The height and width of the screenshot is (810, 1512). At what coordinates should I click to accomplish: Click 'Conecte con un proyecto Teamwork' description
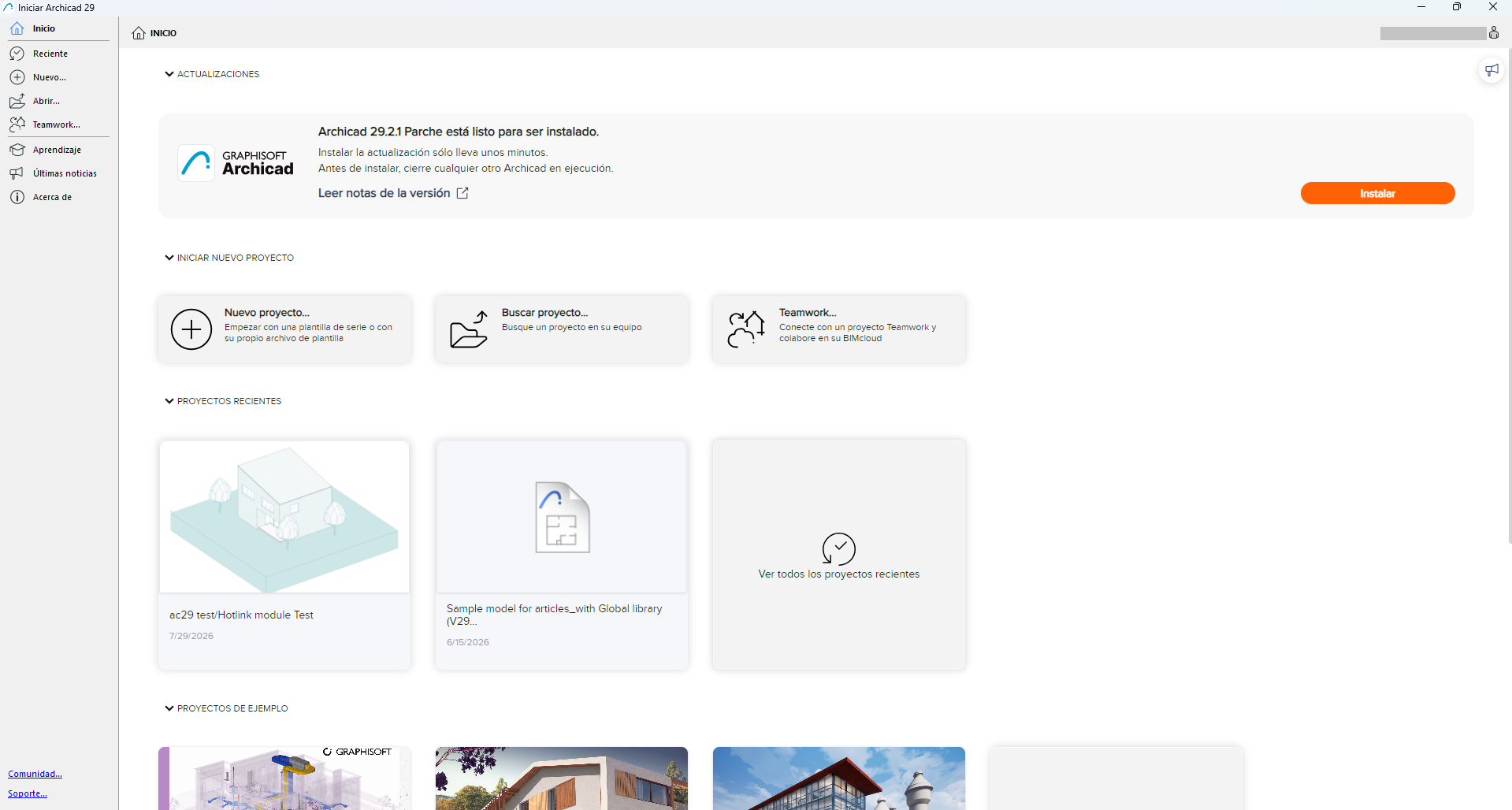click(858, 333)
